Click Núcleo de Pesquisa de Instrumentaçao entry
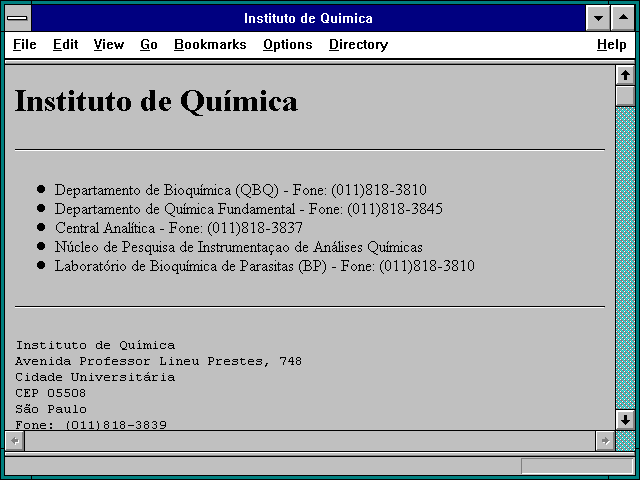This screenshot has height=480, width=640. [x=239, y=247]
